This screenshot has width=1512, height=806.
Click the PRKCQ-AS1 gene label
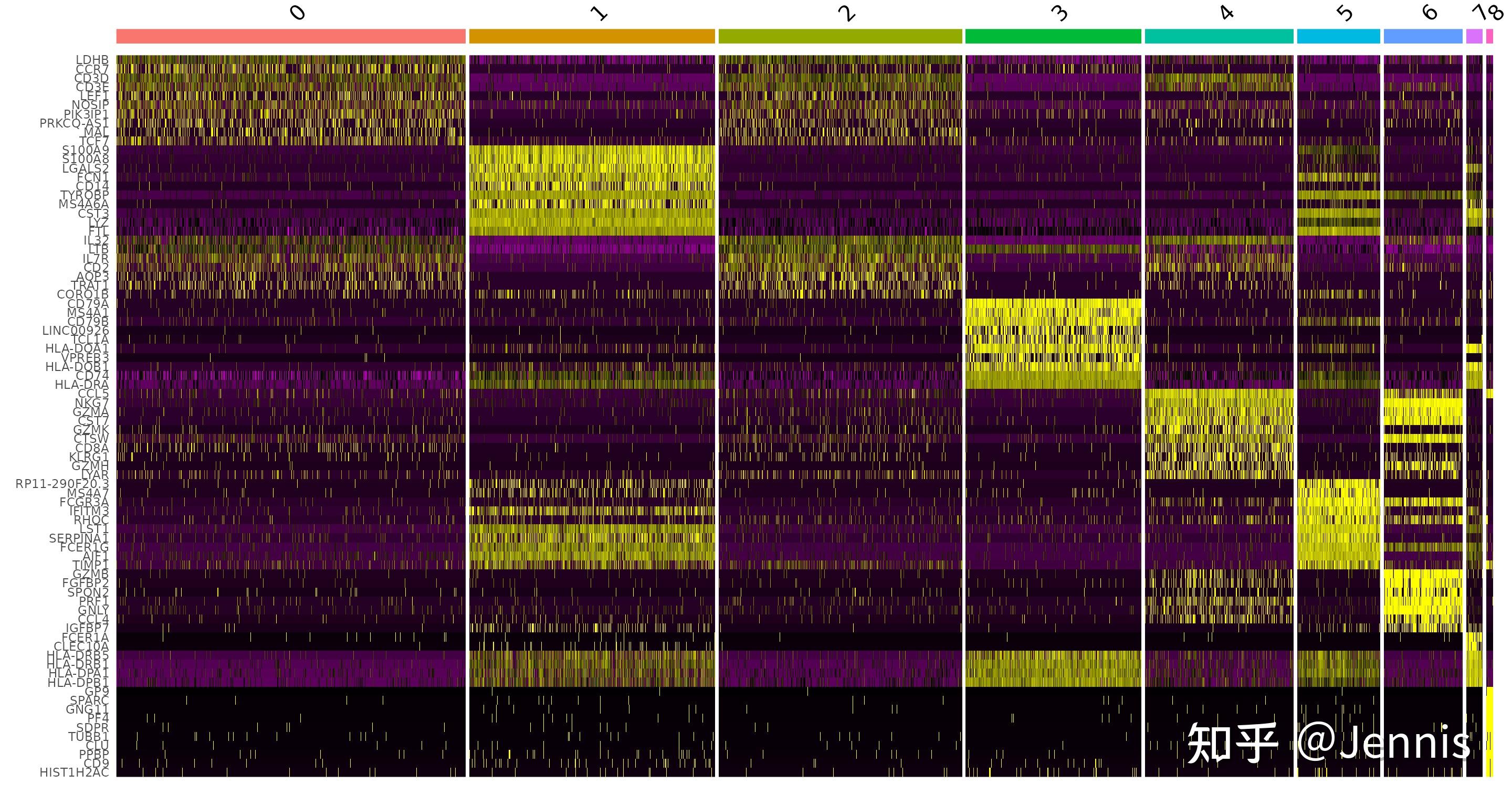[x=74, y=123]
